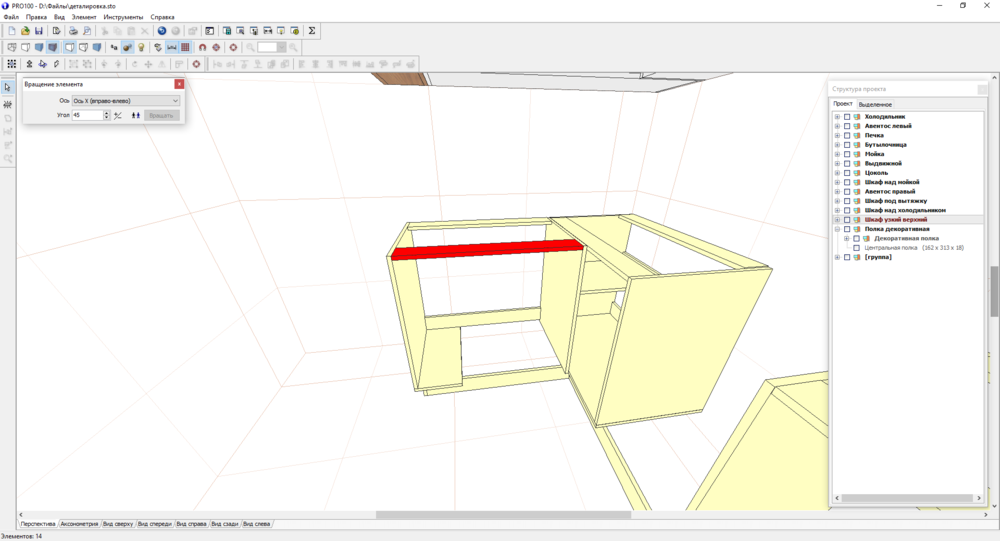Create a new project file
Viewport: 1000px width, 541px height.
[x=11, y=31]
